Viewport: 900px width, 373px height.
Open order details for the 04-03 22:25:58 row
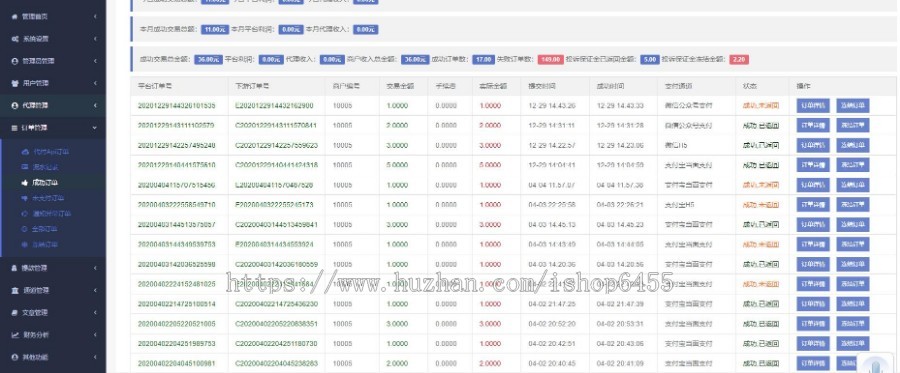pyautogui.click(x=813, y=204)
